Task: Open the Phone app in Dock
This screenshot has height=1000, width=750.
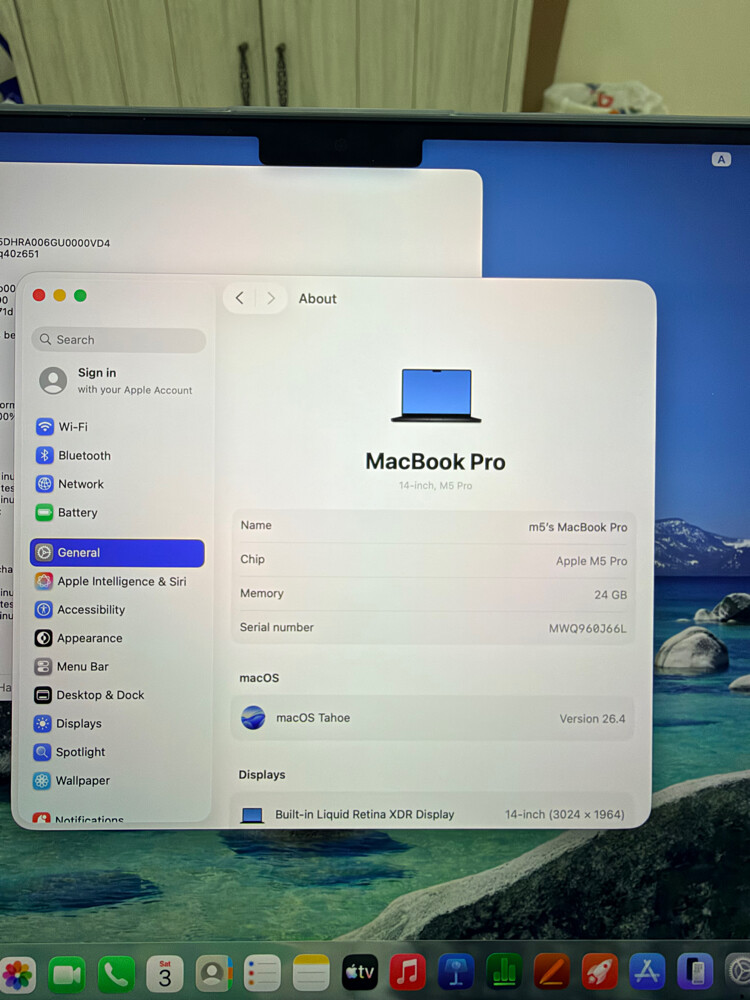Action: tap(116, 974)
